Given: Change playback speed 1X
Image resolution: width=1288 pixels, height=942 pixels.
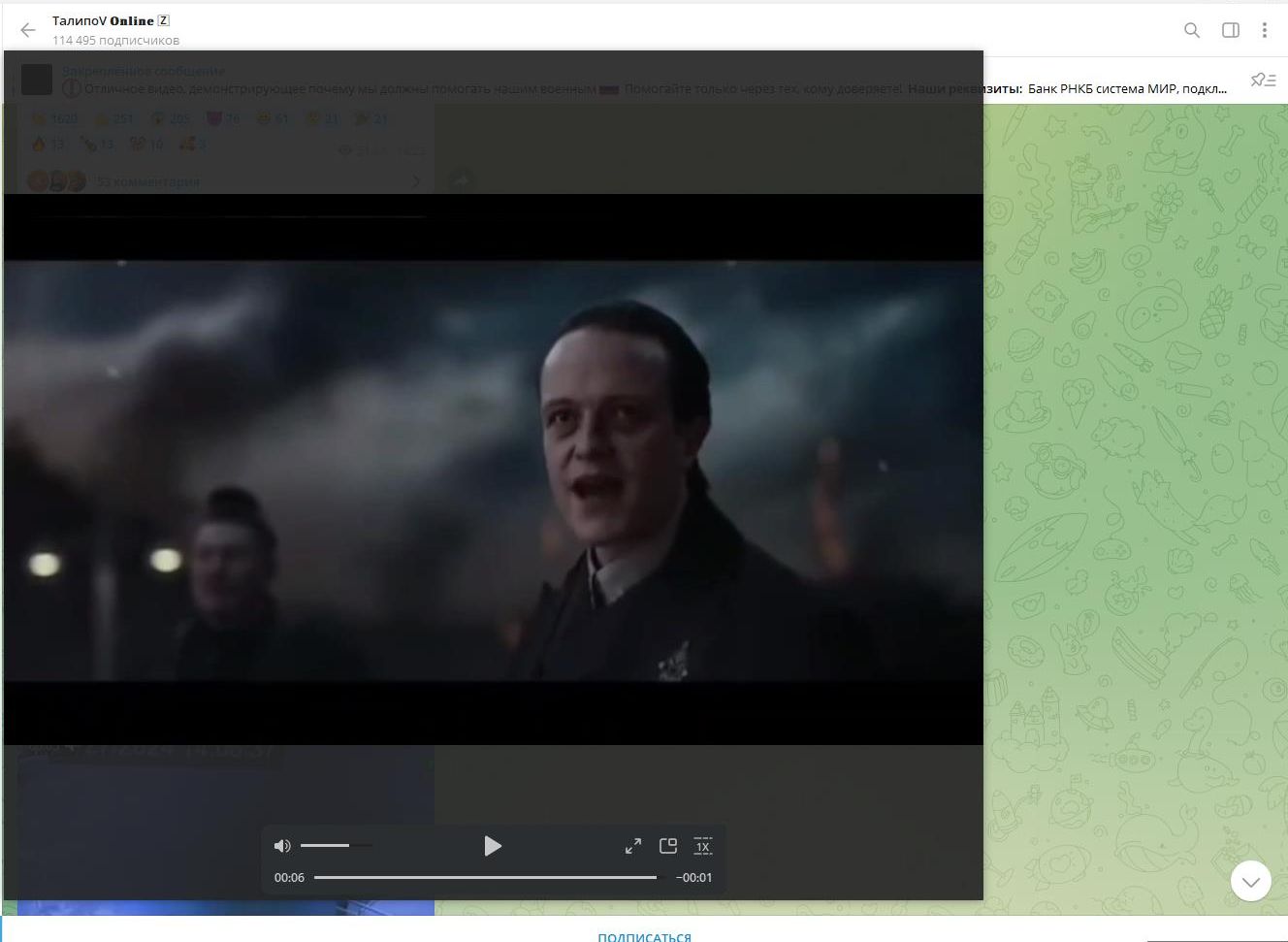Looking at the screenshot, I should 703,846.
